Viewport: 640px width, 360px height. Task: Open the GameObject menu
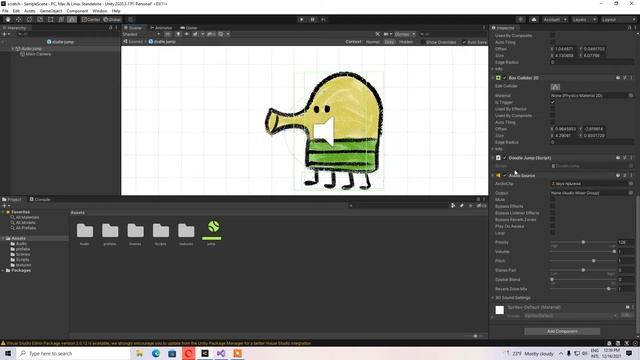51,11
